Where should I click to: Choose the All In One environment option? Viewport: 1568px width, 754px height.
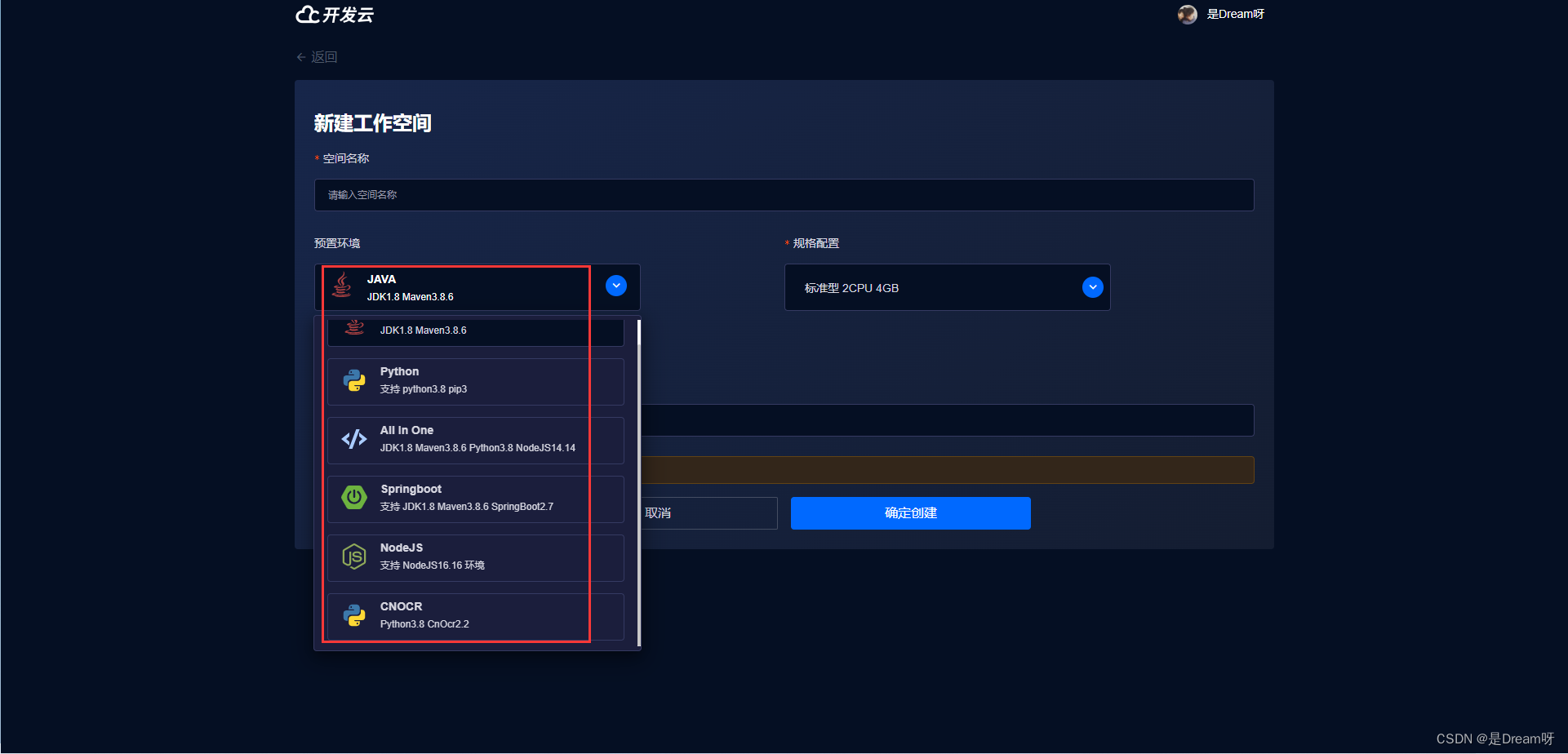[476, 441]
